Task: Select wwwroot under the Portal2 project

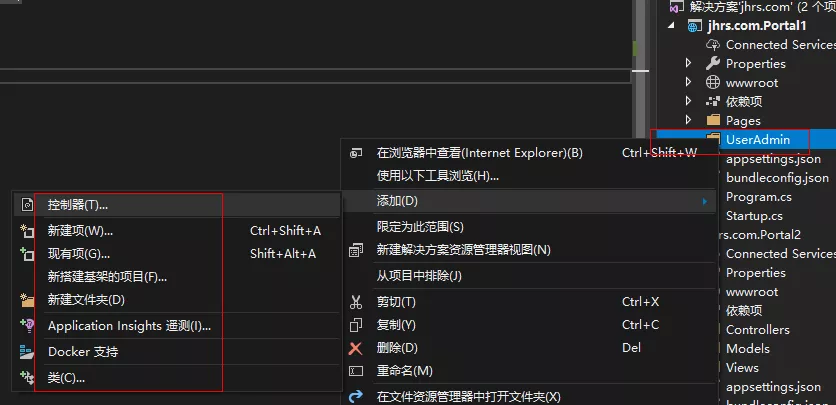Action: 752,292
